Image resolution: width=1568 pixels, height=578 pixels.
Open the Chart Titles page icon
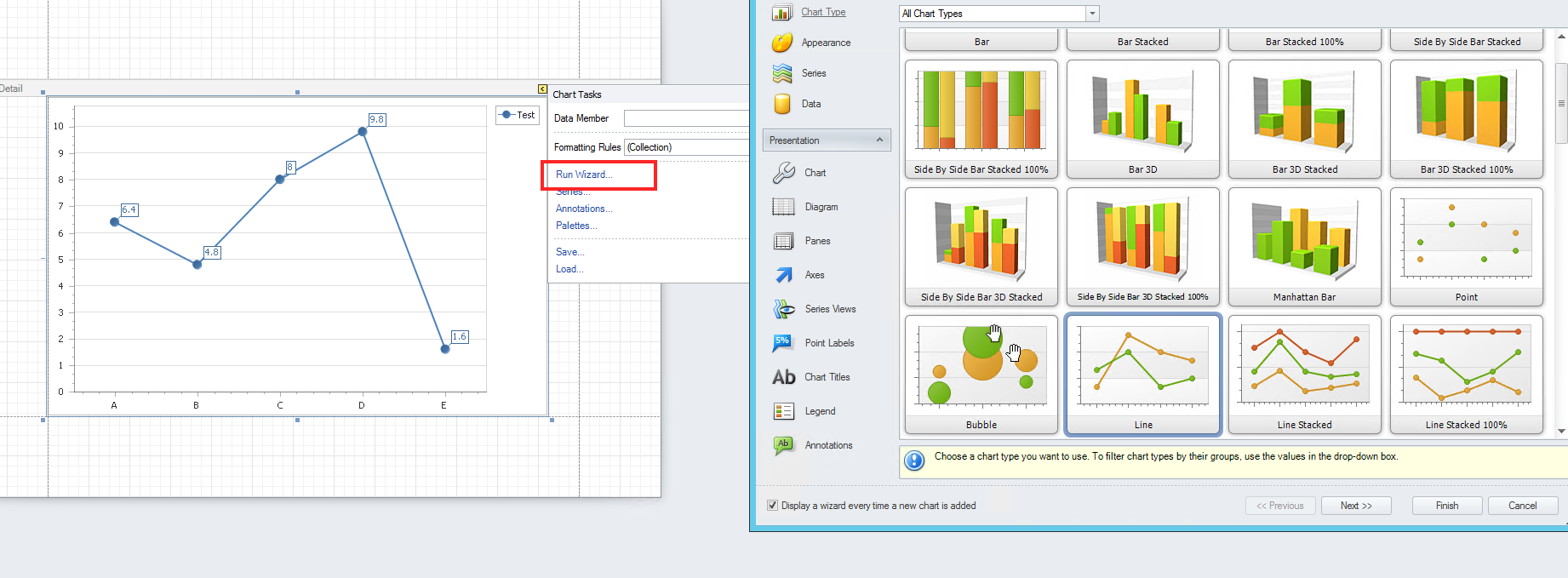coord(783,377)
